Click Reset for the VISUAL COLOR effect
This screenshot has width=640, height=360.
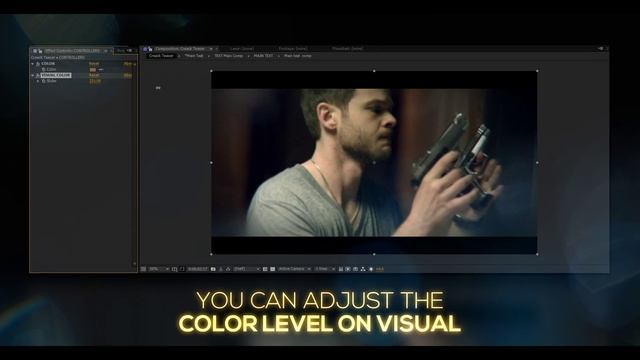tap(94, 76)
